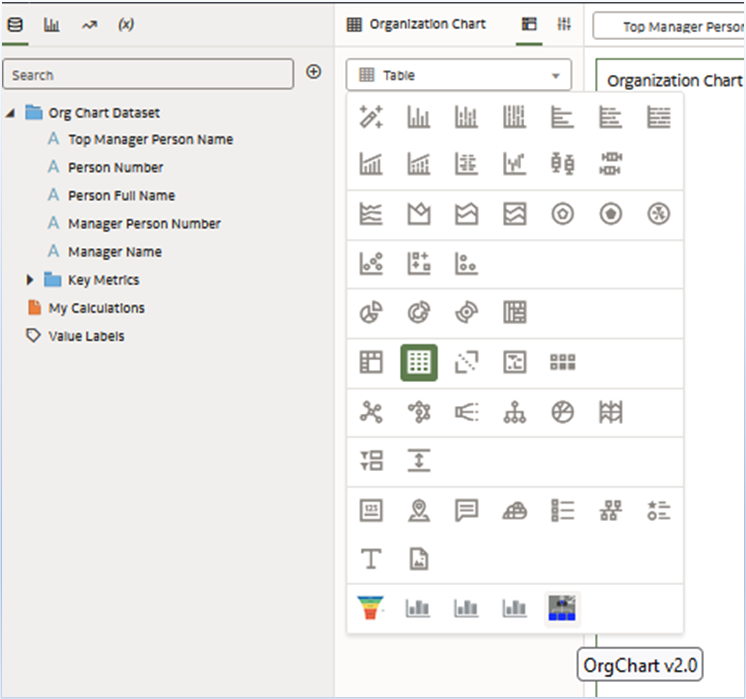Viewport: 746px width, 699px height.
Task: Switch to the Visualizations bar-chart pane icon
Action: tap(51, 25)
